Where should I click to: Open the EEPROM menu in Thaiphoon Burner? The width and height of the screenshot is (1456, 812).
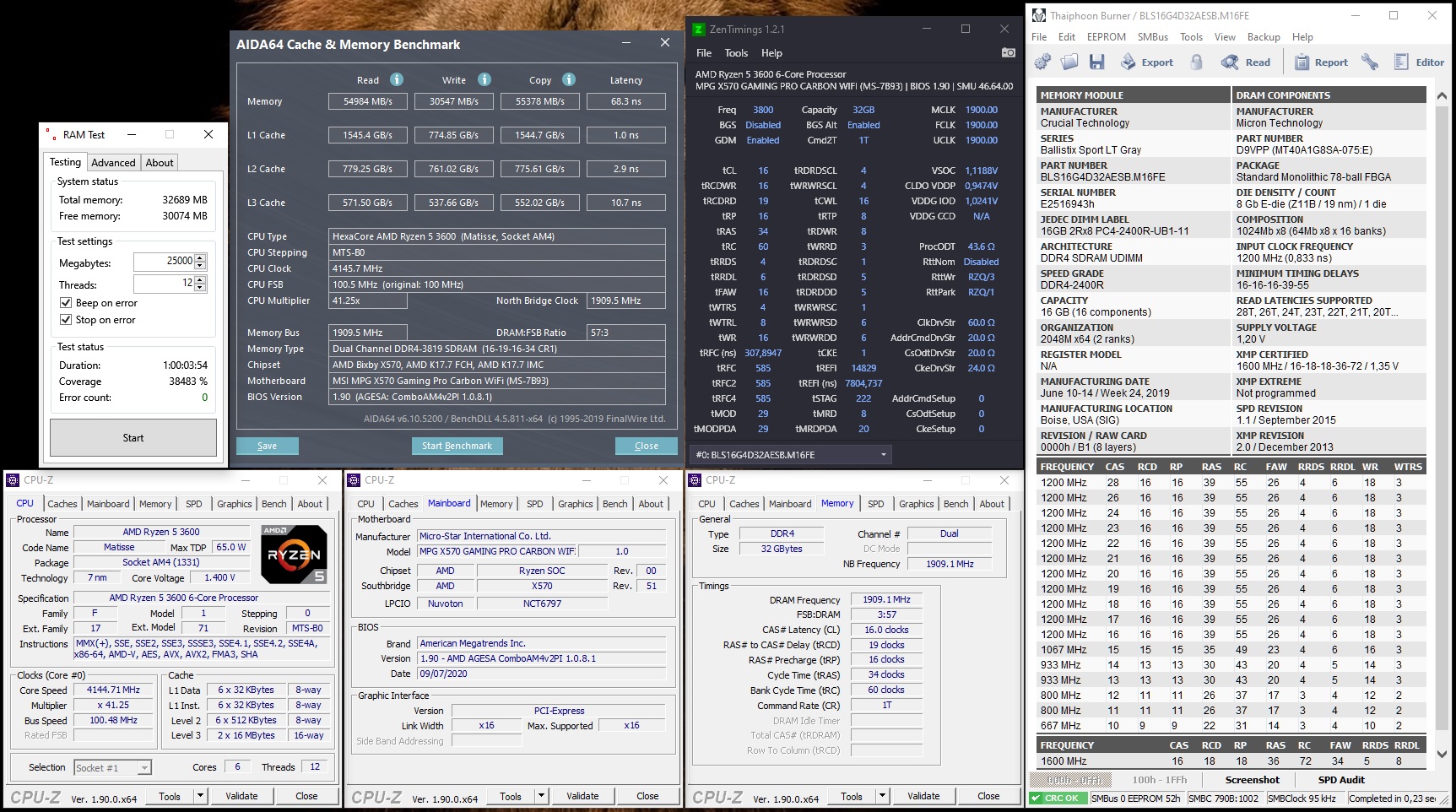point(1106,37)
